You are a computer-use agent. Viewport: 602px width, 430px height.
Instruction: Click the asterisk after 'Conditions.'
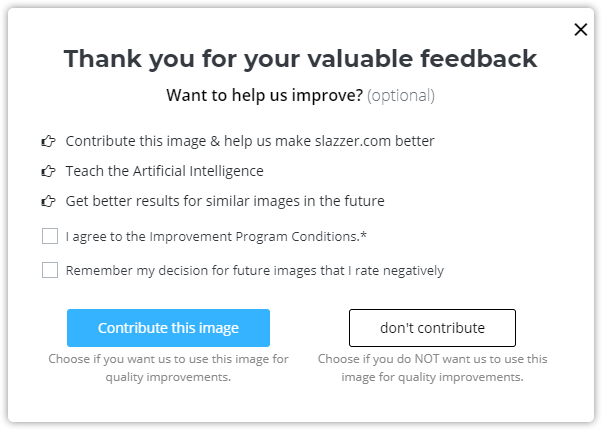click(x=363, y=235)
